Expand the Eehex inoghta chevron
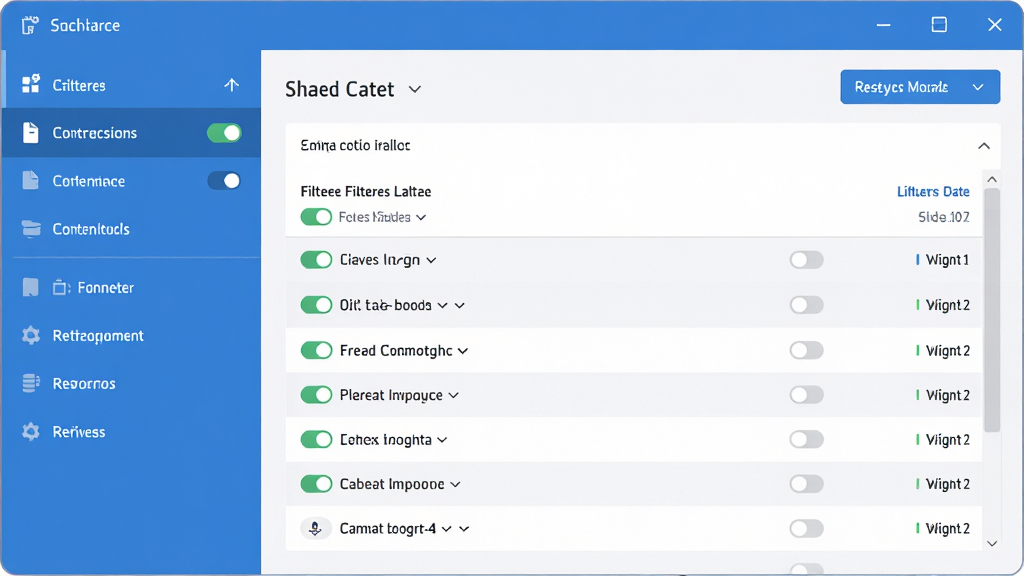Image resolution: width=1024 pixels, height=576 pixels. (x=442, y=440)
